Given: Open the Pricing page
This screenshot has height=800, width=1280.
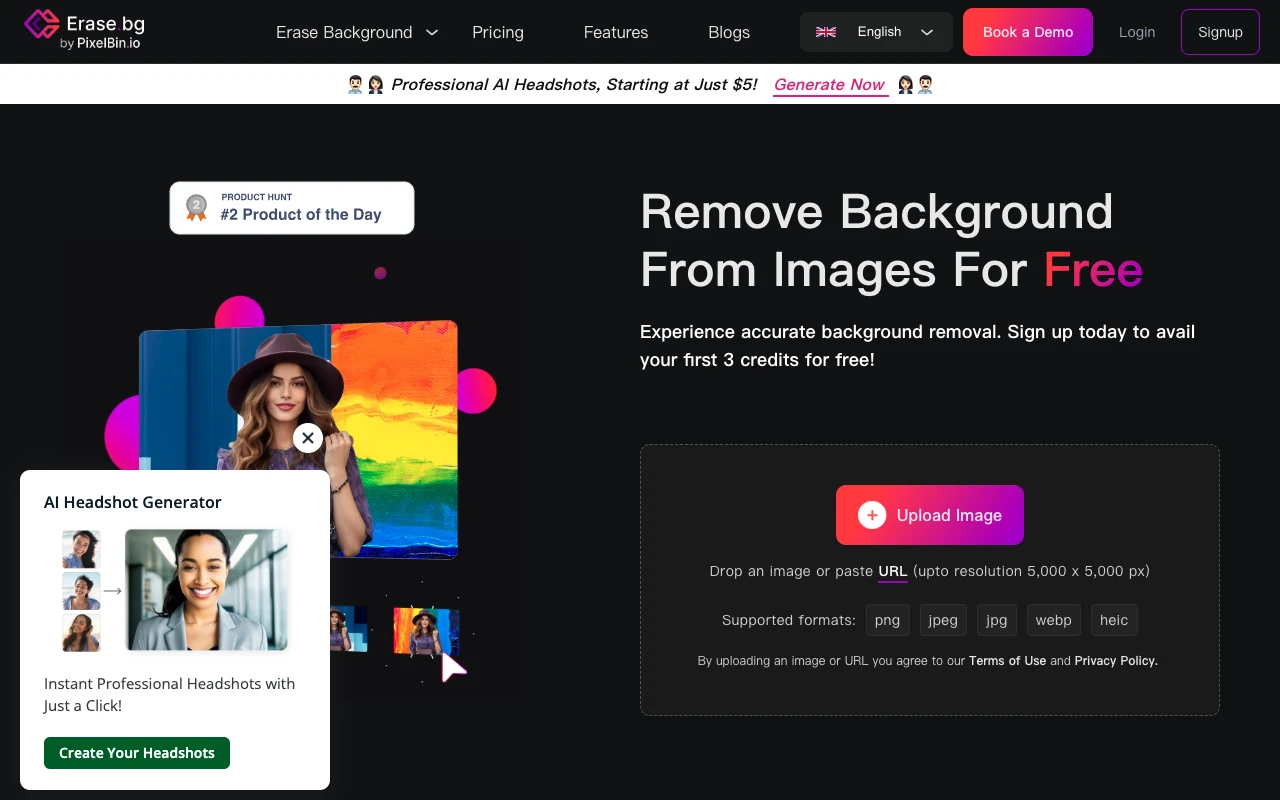Looking at the screenshot, I should pyautogui.click(x=498, y=32).
